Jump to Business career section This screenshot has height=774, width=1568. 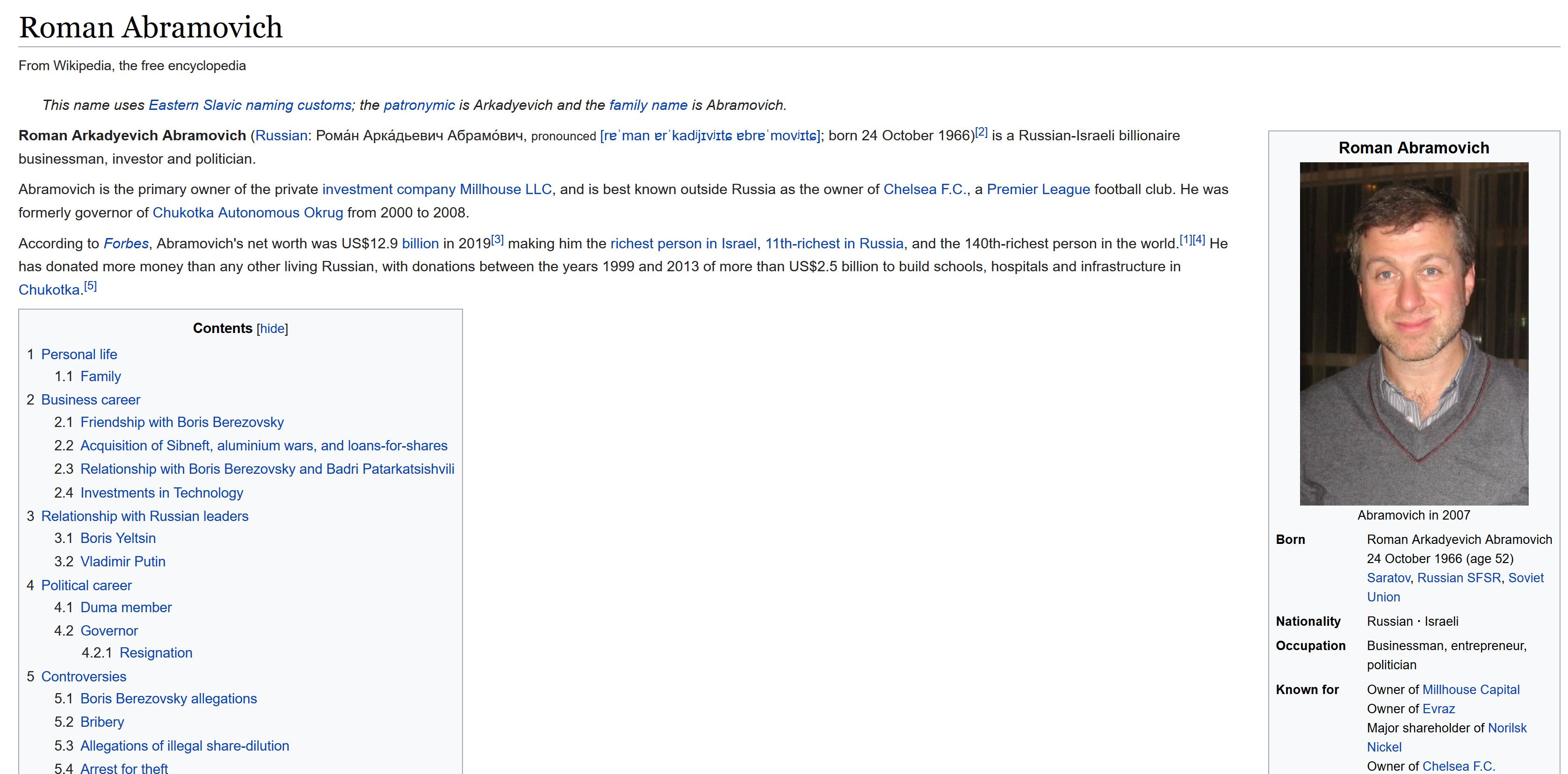coord(91,400)
